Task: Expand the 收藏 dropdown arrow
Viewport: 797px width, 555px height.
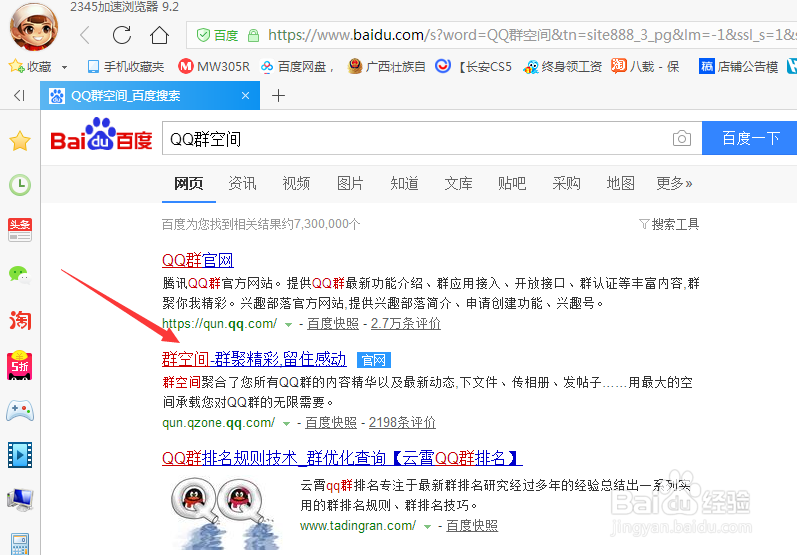Action: (65, 67)
